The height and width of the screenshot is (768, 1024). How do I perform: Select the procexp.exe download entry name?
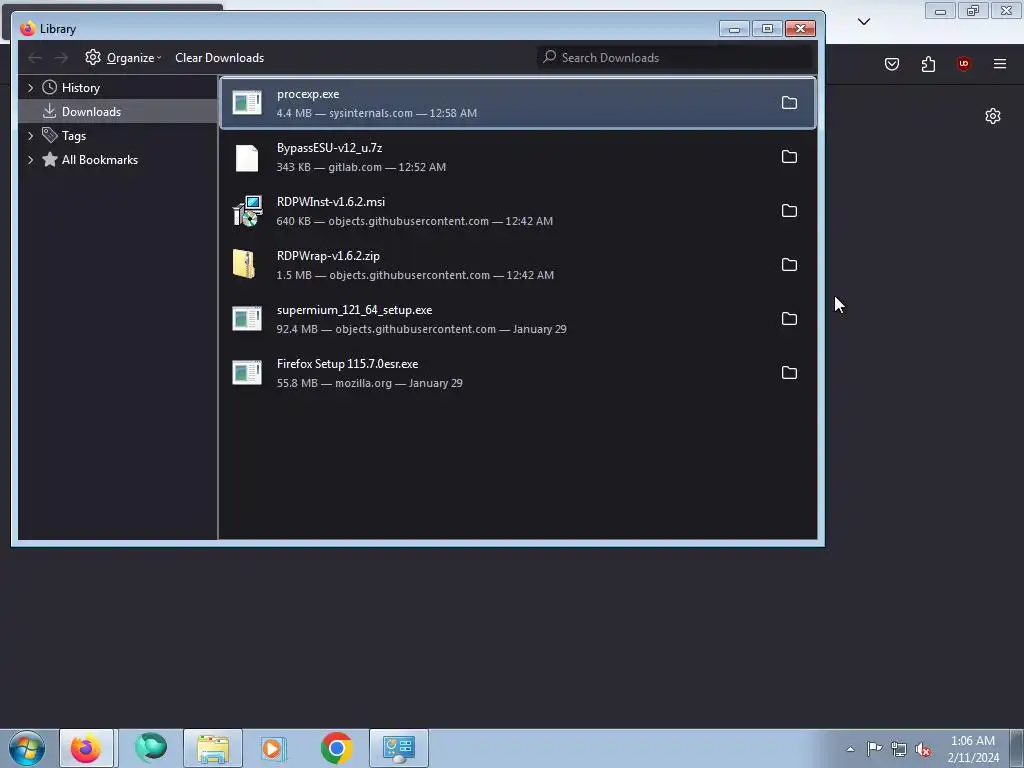[x=308, y=94]
